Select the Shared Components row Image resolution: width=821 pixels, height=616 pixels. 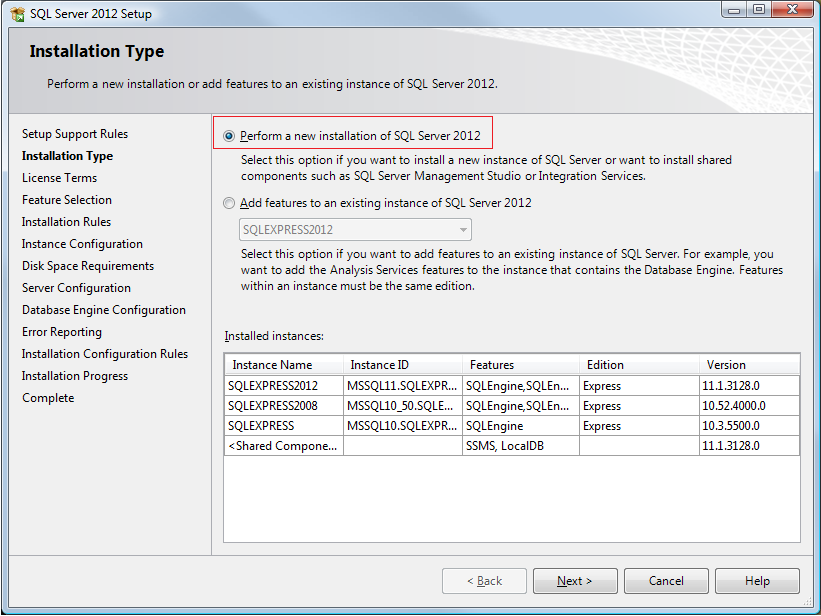pos(512,446)
